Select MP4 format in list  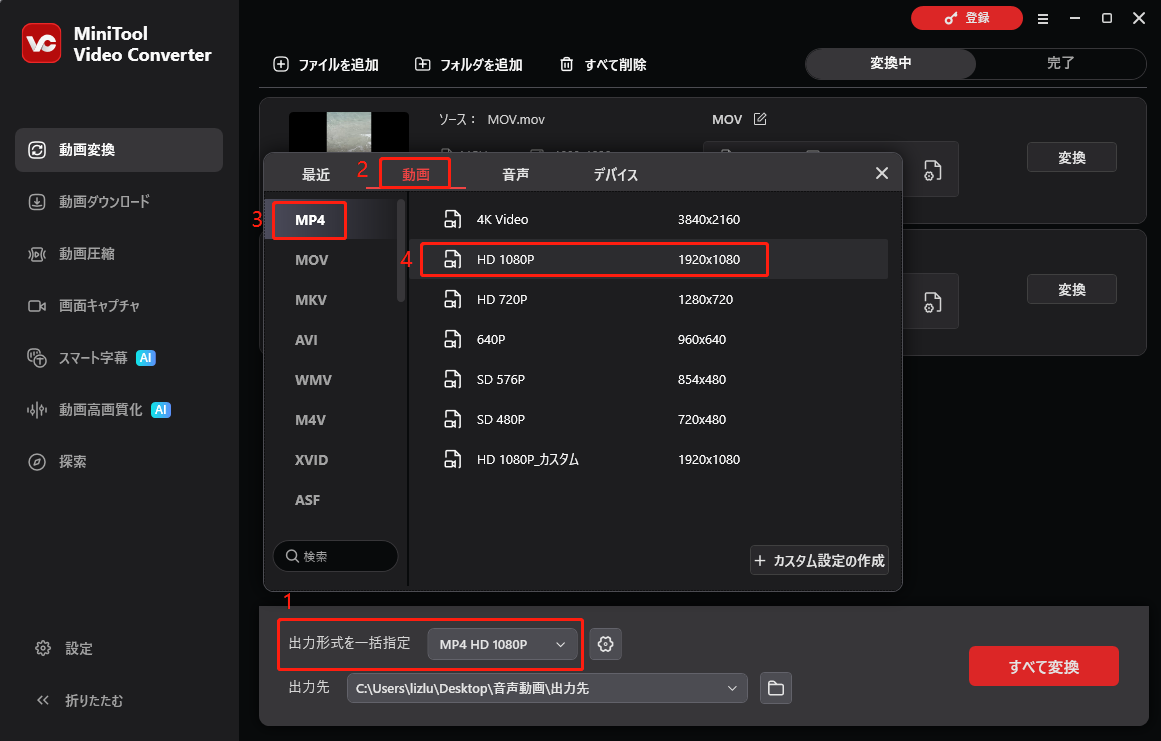click(x=310, y=220)
